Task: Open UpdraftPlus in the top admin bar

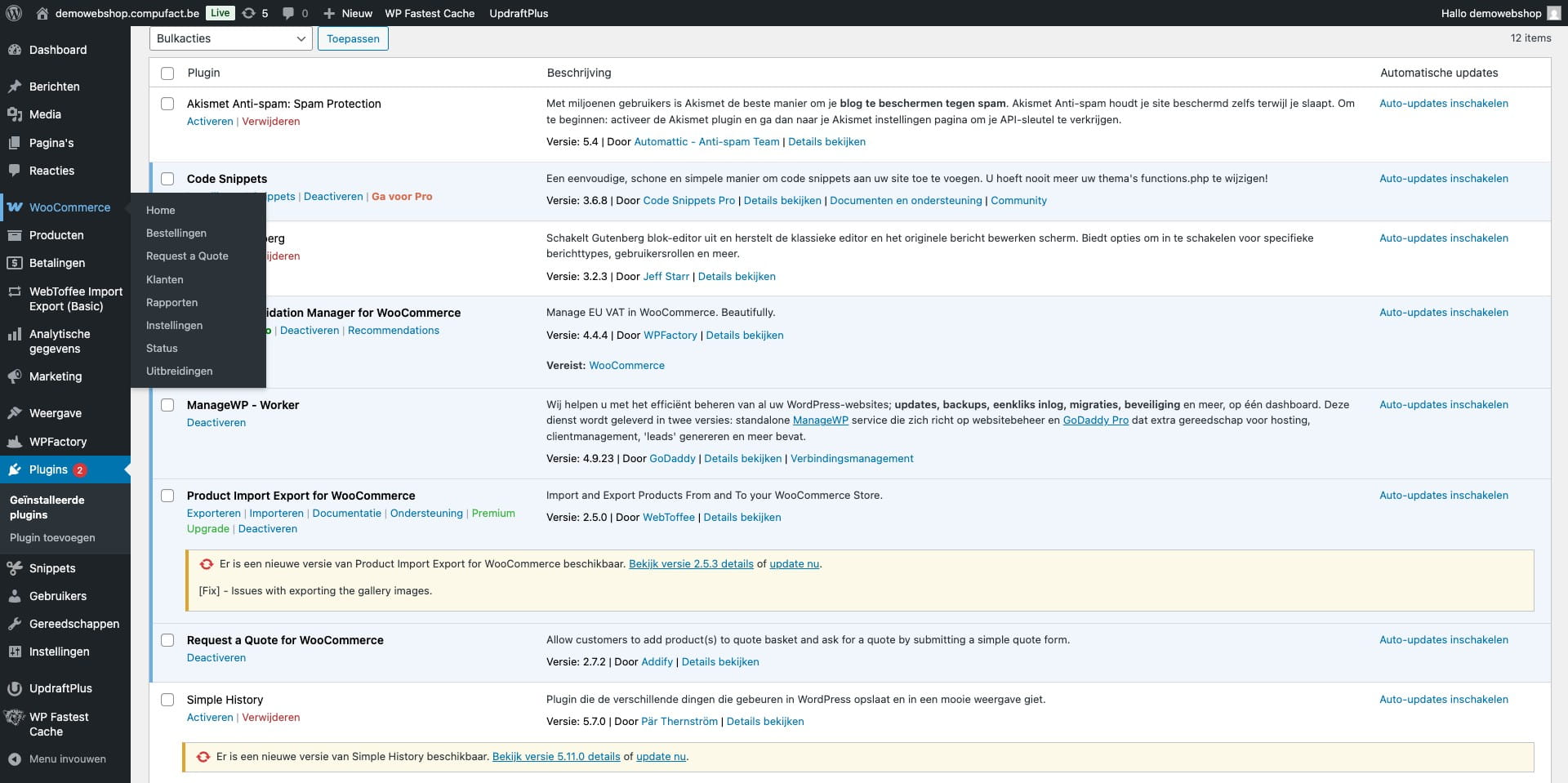Action: click(519, 13)
